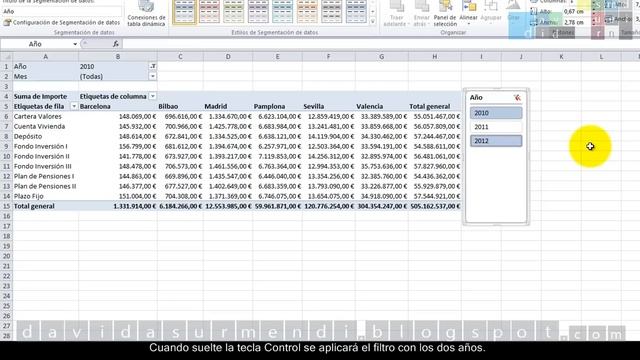The width and height of the screenshot is (640, 360).
Task: Click cell with 148.069,00 € value
Action: click(x=137, y=116)
